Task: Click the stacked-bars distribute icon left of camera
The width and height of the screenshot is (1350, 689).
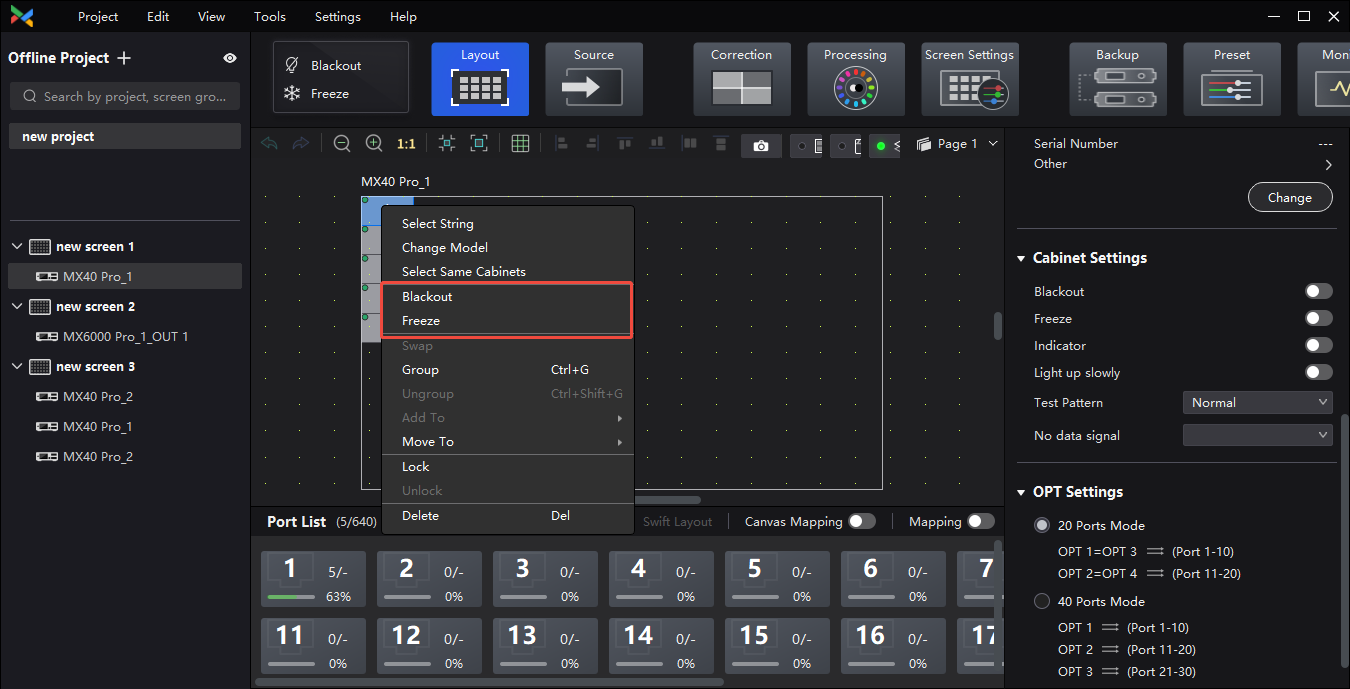Action: [720, 144]
